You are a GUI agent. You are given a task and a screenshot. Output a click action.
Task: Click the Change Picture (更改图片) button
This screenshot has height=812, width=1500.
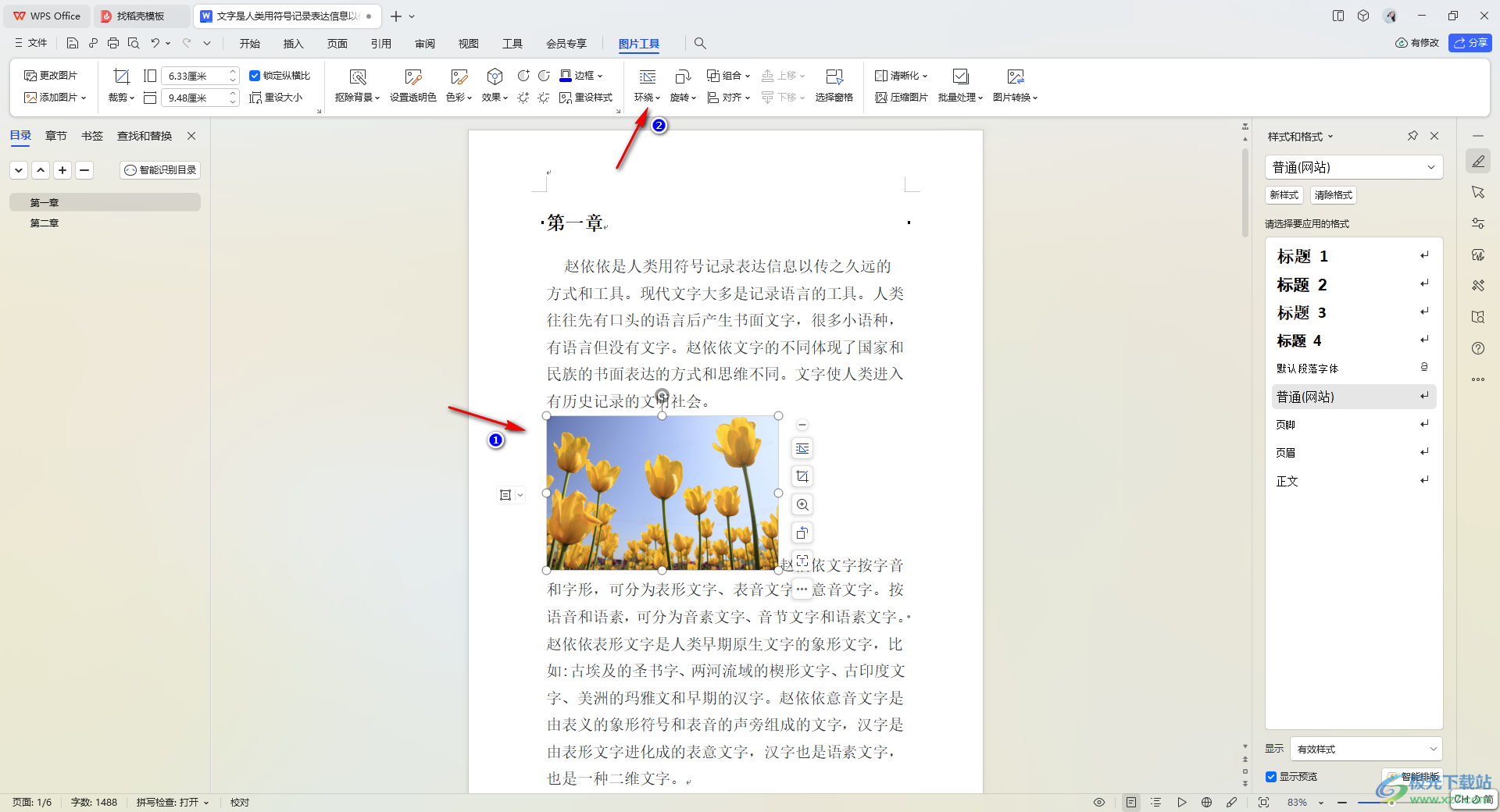point(51,76)
